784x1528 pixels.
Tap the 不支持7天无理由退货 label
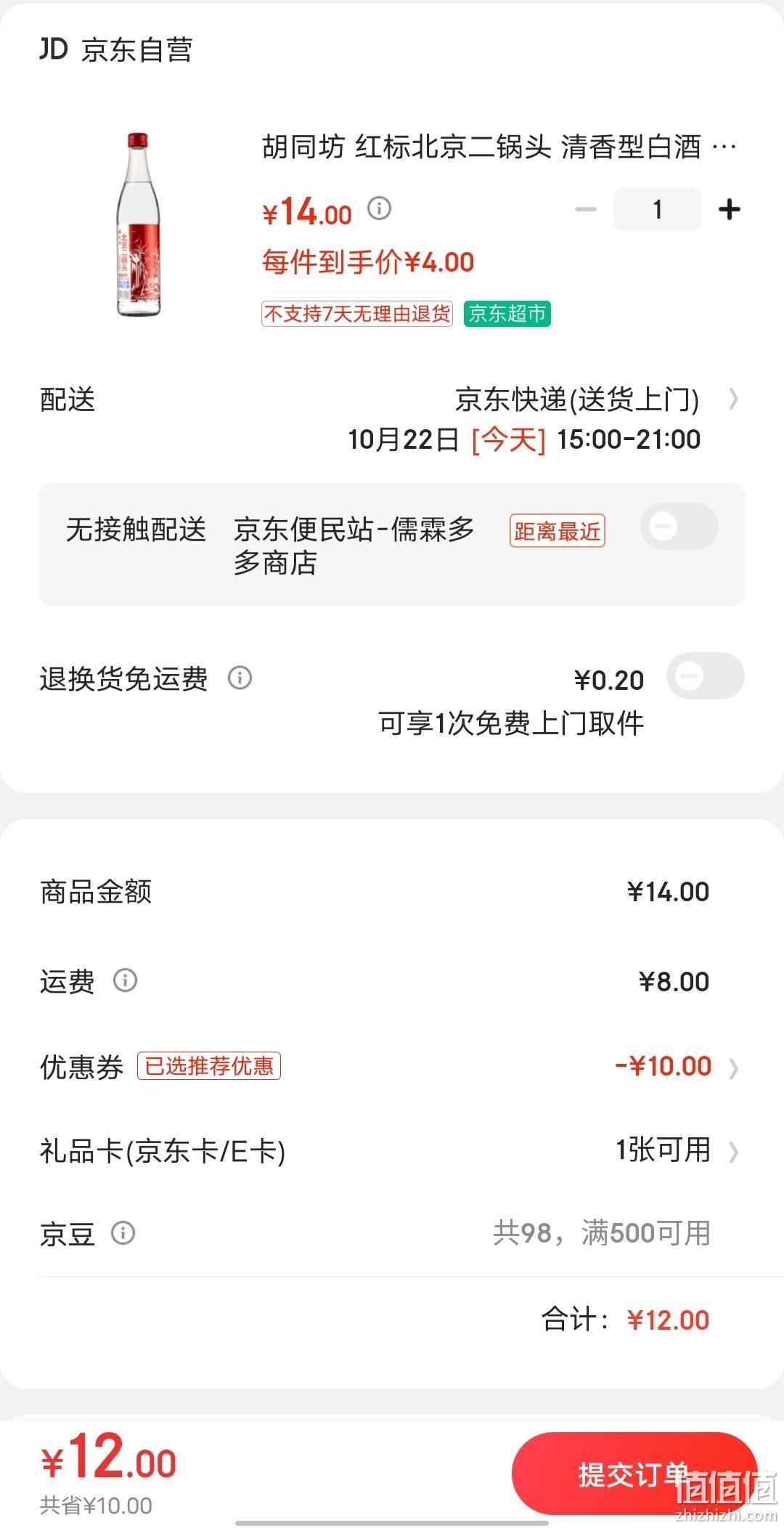[x=357, y=314]
